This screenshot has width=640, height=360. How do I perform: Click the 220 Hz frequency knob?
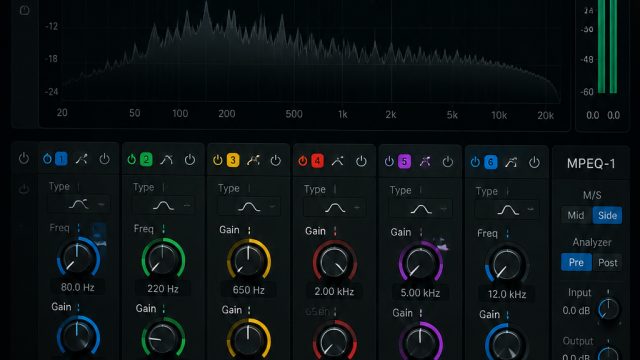pyautogui.click(x=163, y=259)
